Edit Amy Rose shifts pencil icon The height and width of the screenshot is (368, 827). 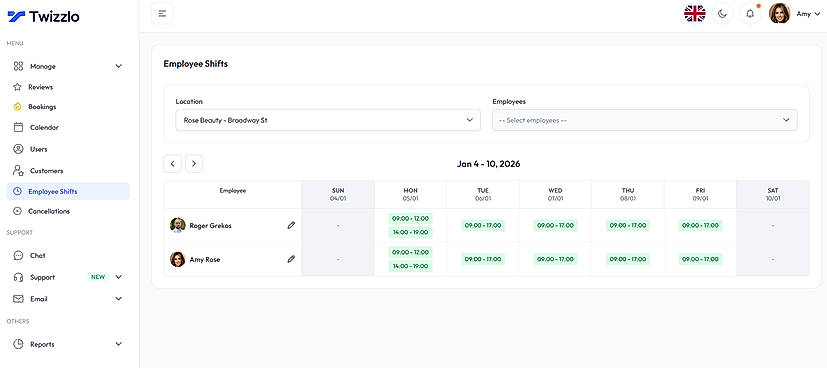291,259
